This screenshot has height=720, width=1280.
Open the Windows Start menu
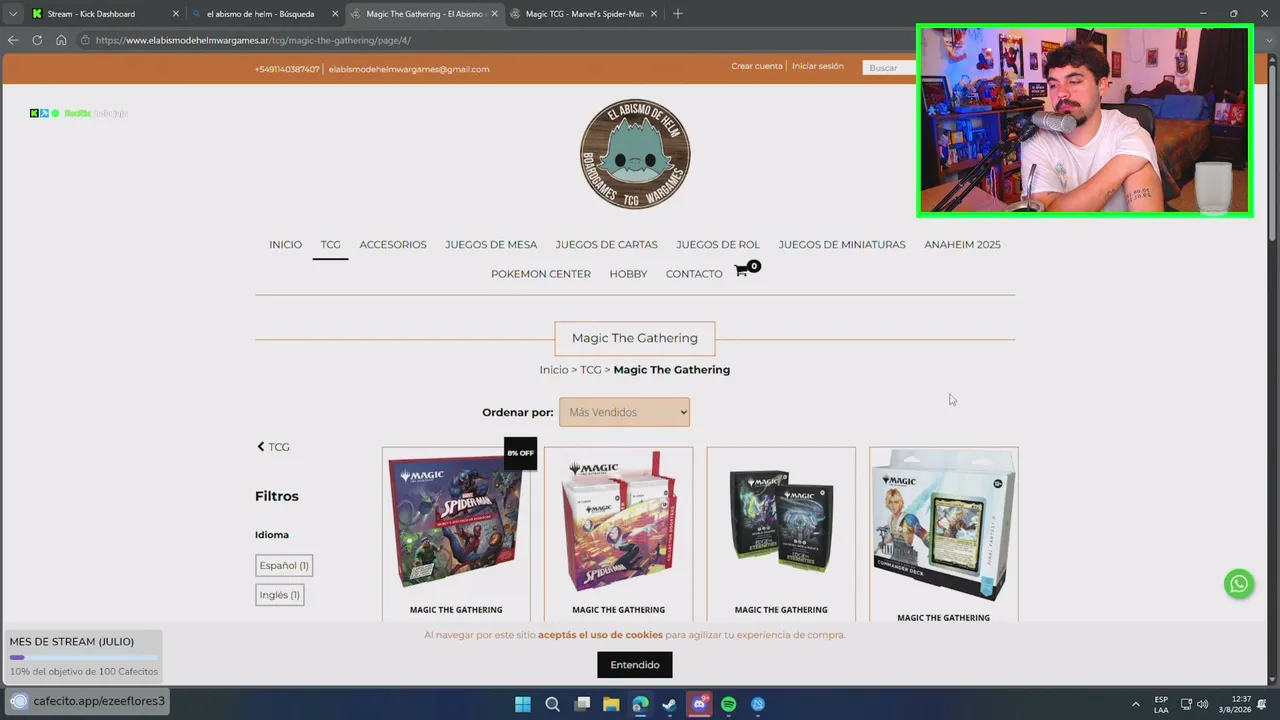tap(523, 704)
